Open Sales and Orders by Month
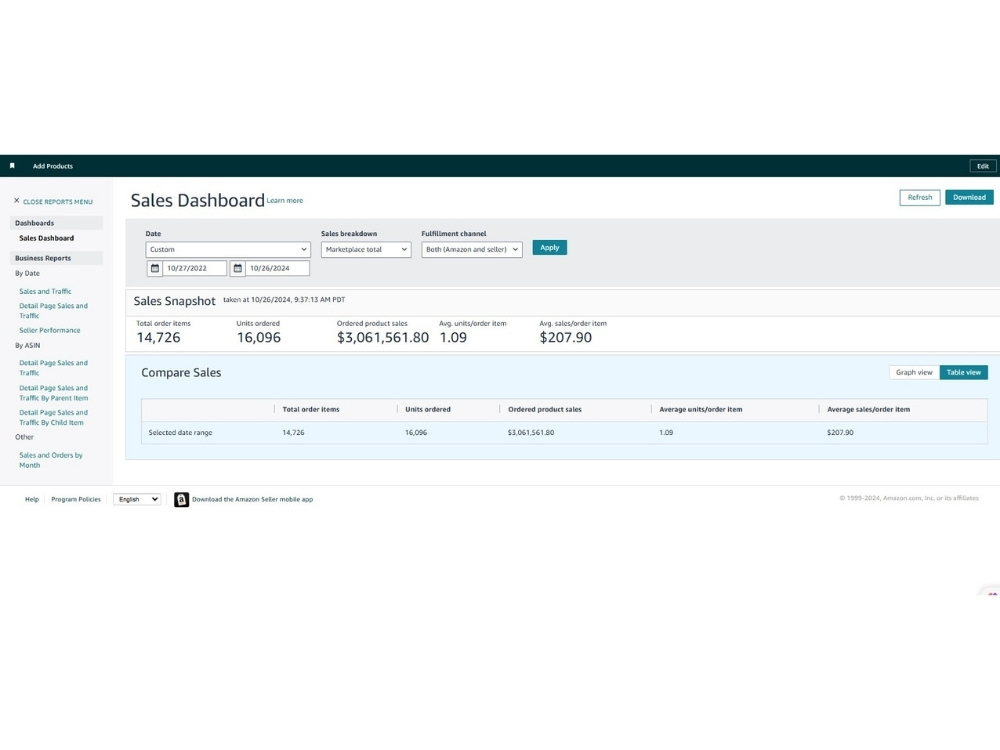 (51, 460)
